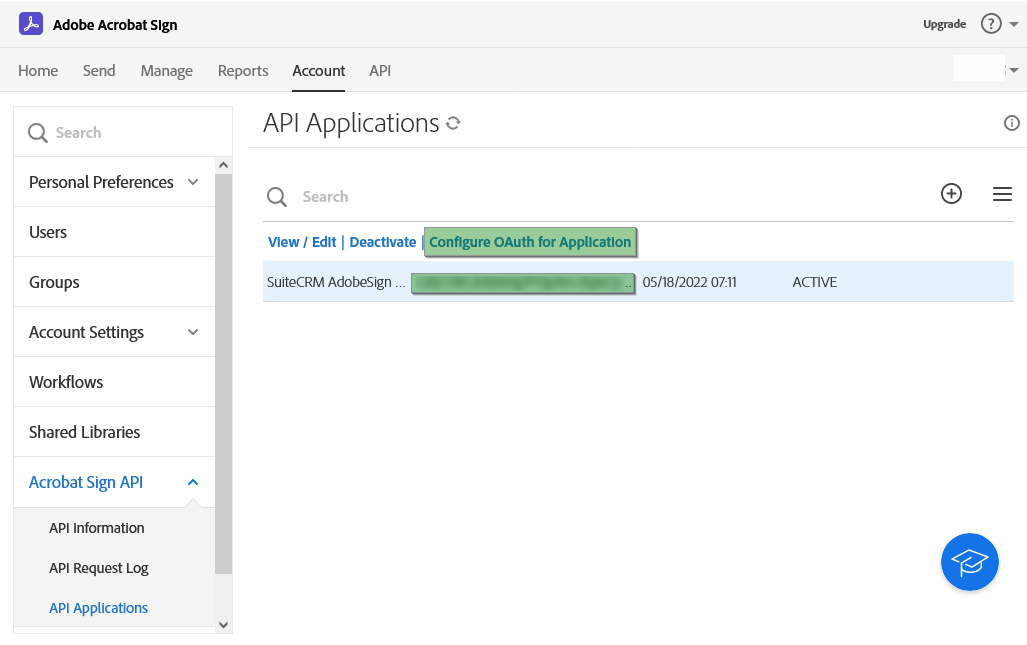
Task: Click View / Edit link
Action: (x=302, y=242)
